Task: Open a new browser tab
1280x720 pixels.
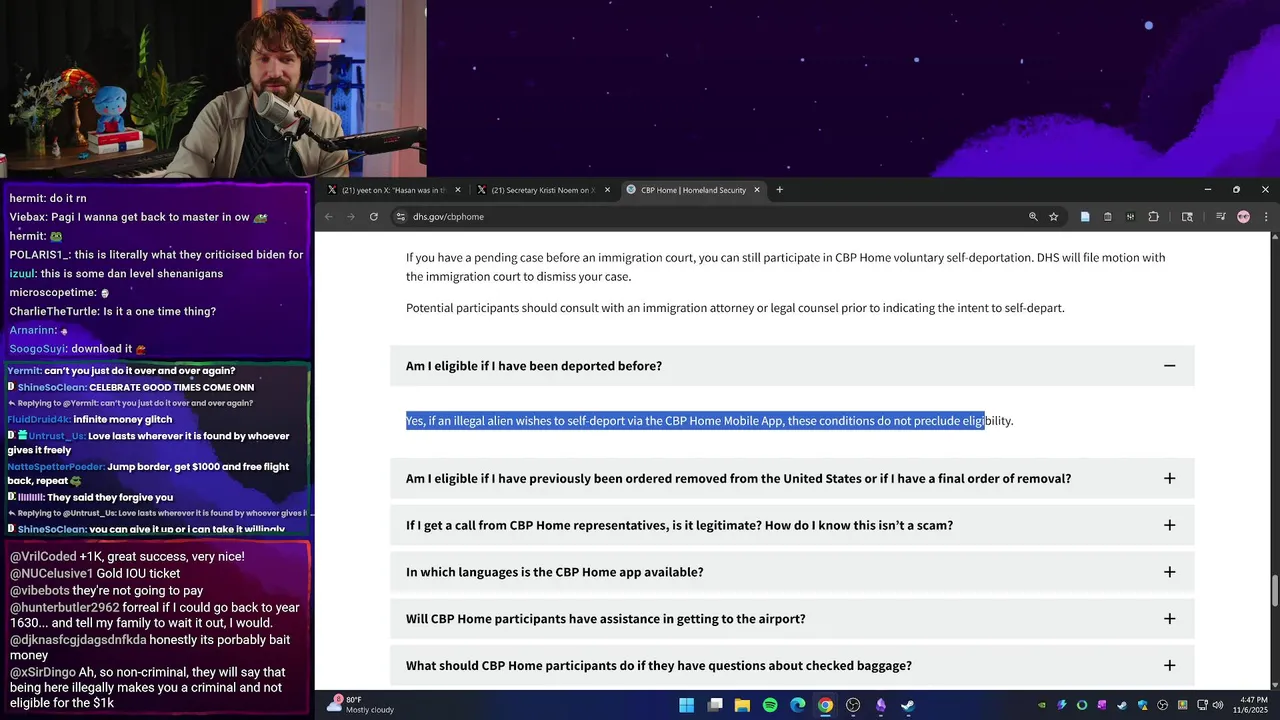Action: [779, 190]
